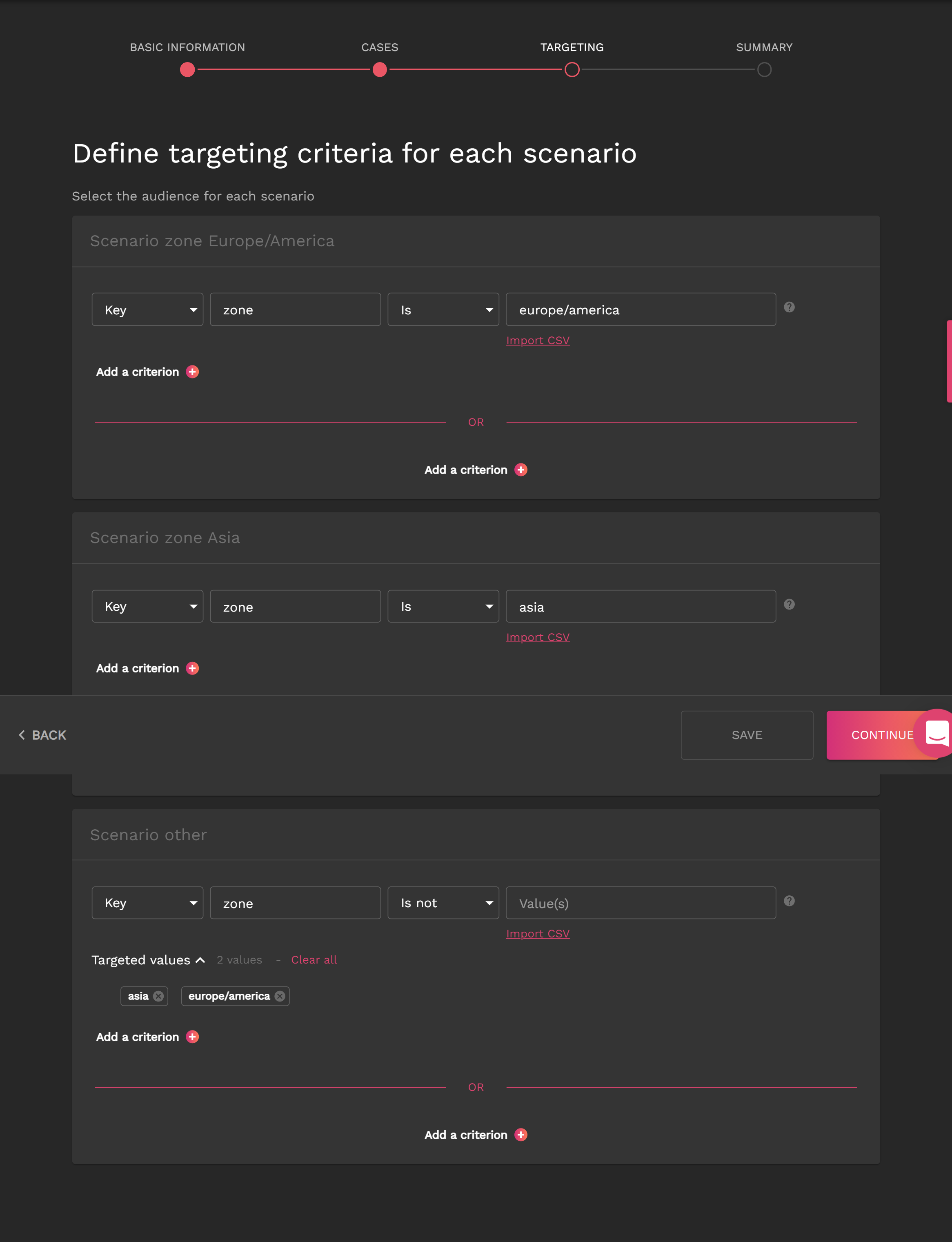Click help icon beside europe/america value field
Image resolution: width=952 pixels, height=1242 pixels.
789,307
